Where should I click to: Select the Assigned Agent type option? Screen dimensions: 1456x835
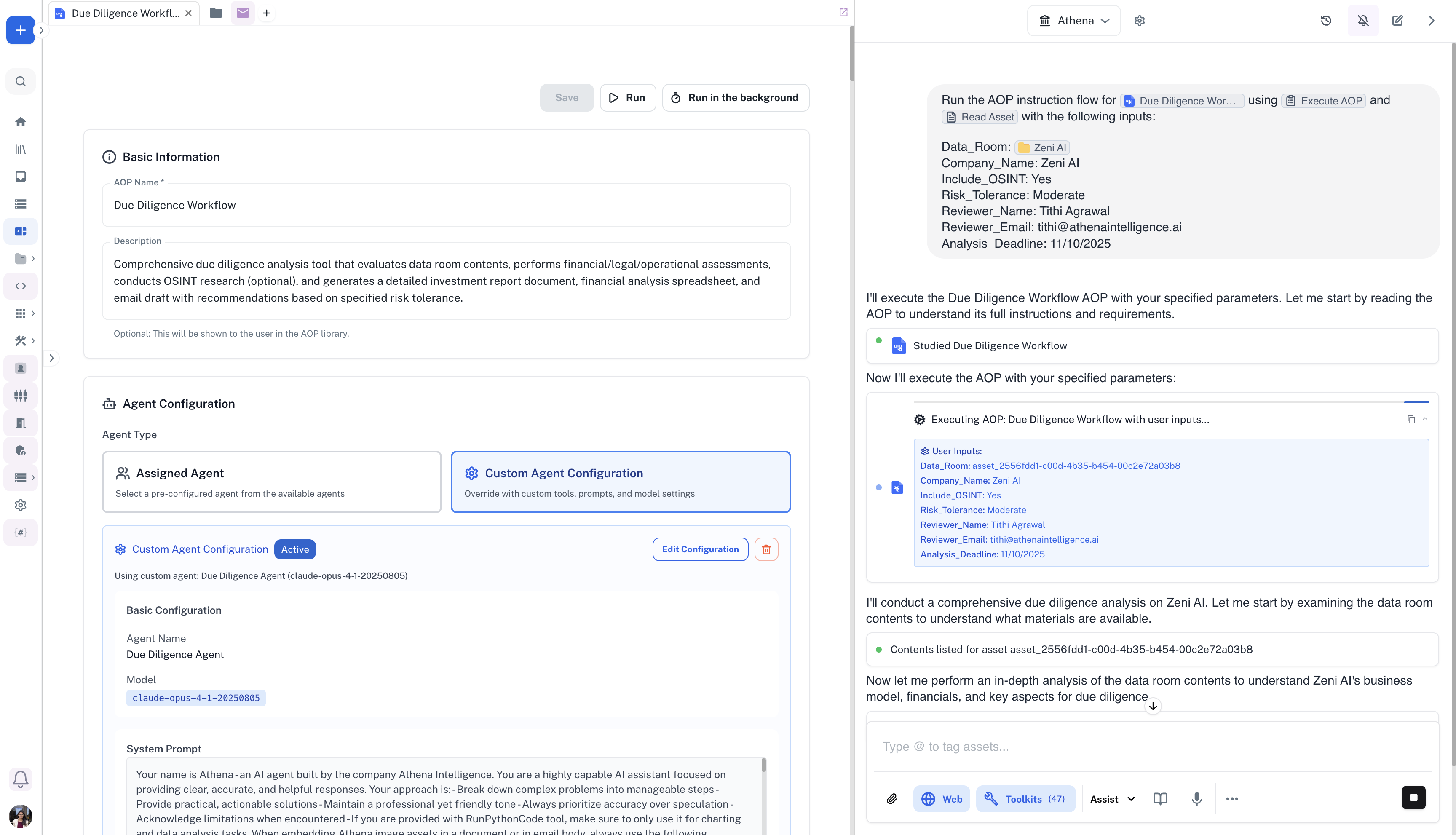click(x=272, y=482)
